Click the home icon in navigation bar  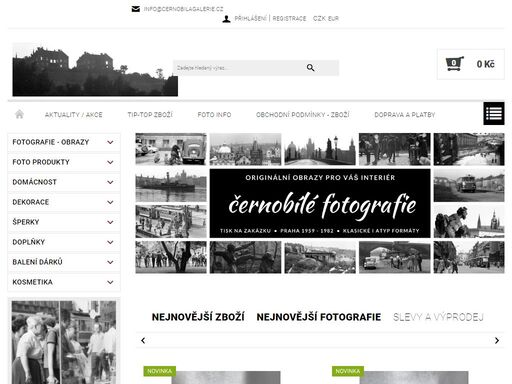pos(19,114)
